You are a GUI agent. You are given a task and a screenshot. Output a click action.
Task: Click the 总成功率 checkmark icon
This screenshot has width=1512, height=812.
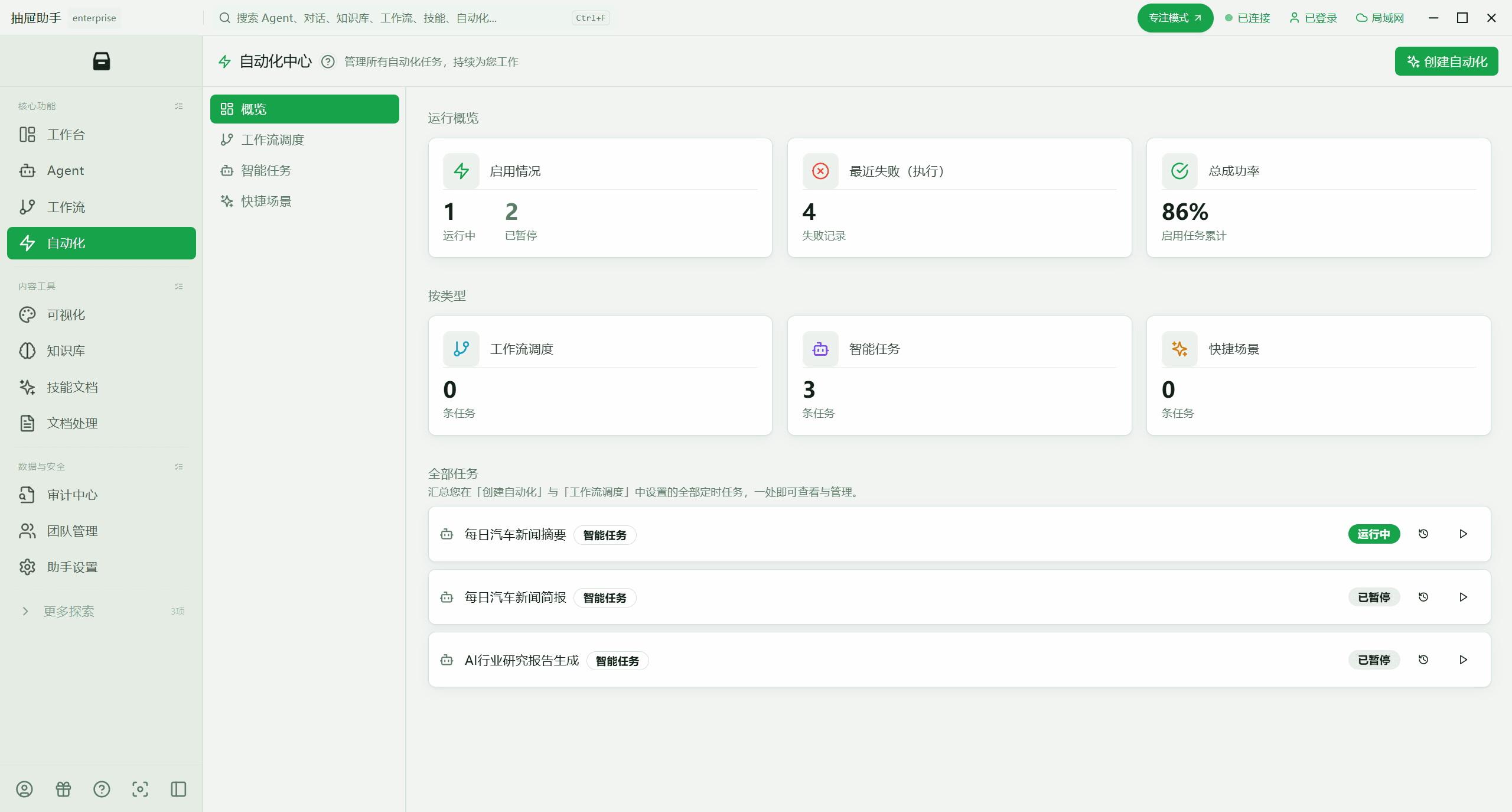[1179, 171]
